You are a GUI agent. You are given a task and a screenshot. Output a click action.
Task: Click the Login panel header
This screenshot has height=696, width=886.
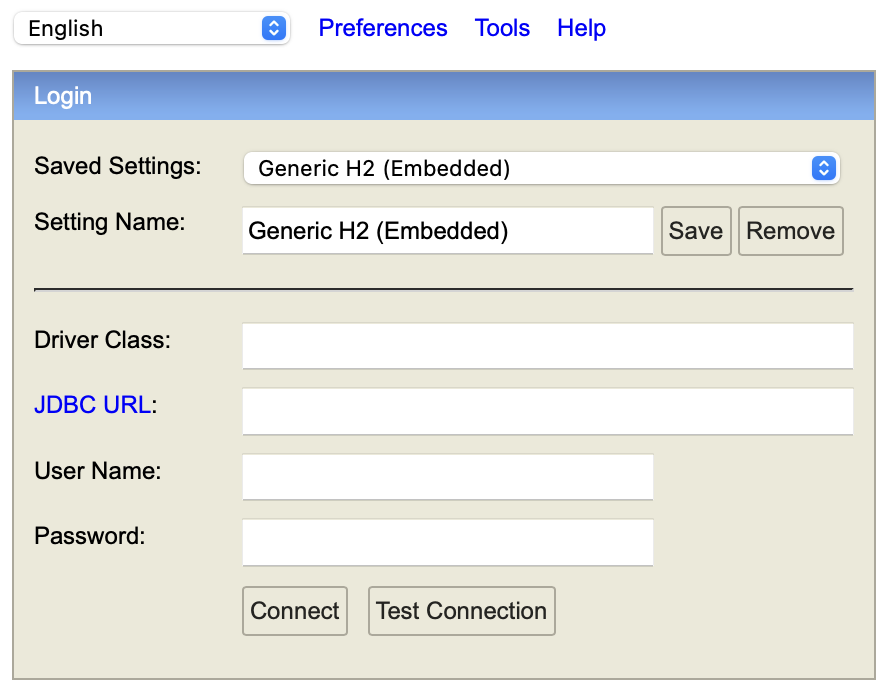(444, 95)
